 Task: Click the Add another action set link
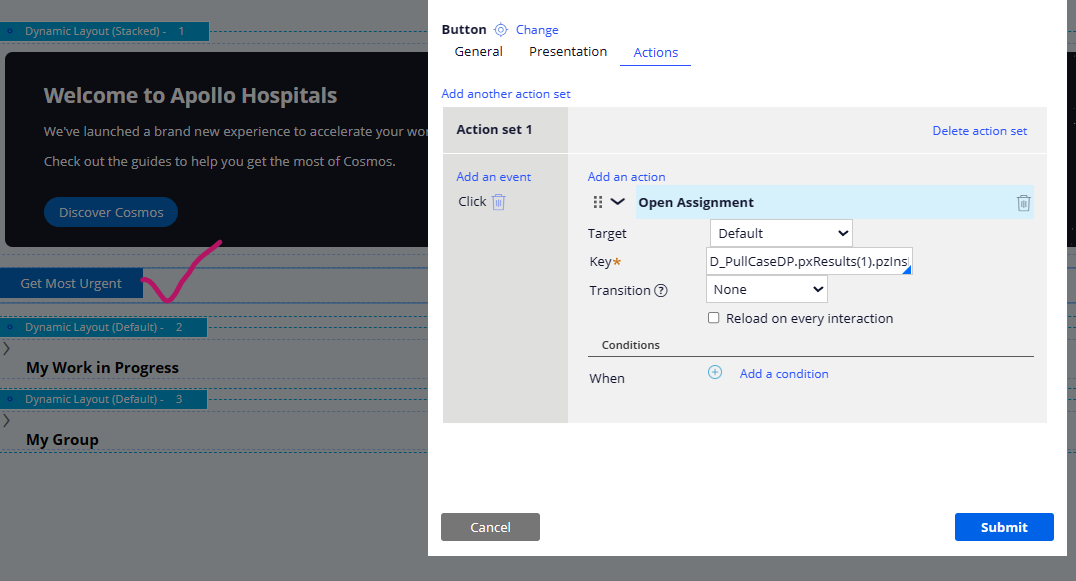coord(506,93)
